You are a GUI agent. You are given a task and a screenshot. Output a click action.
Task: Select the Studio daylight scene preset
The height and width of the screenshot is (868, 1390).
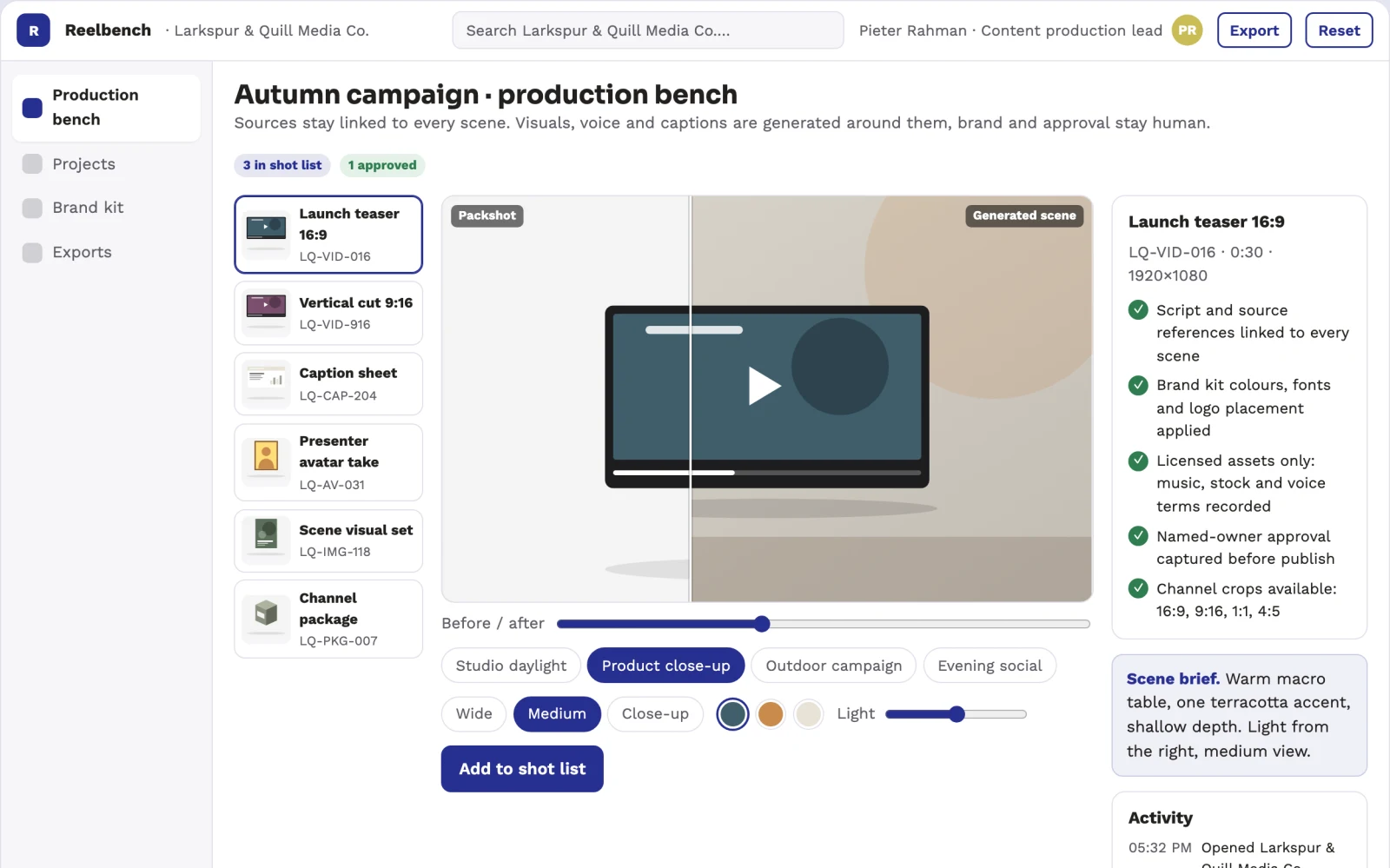[x=511, y=666]
